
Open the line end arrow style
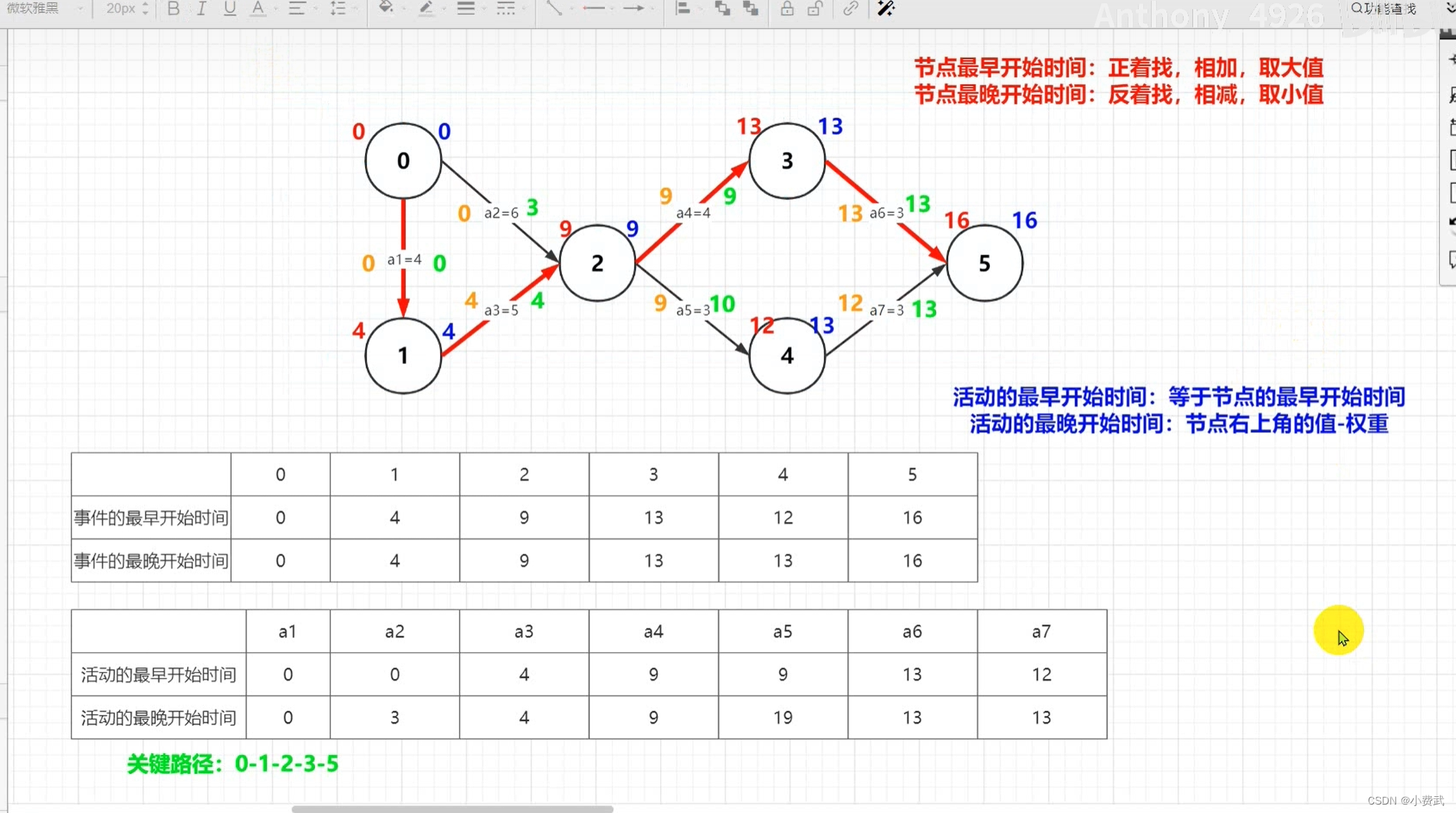(x=633, y=8)
